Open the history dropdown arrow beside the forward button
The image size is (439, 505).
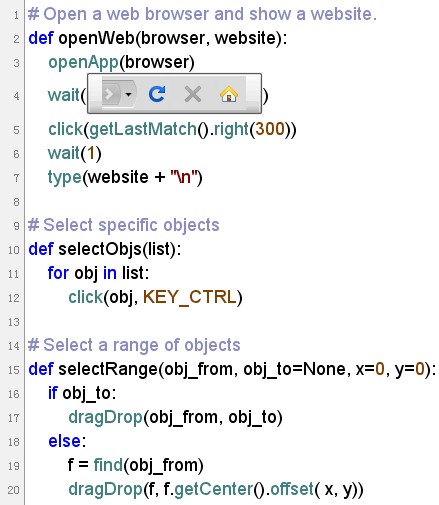(x=128, y=94)
